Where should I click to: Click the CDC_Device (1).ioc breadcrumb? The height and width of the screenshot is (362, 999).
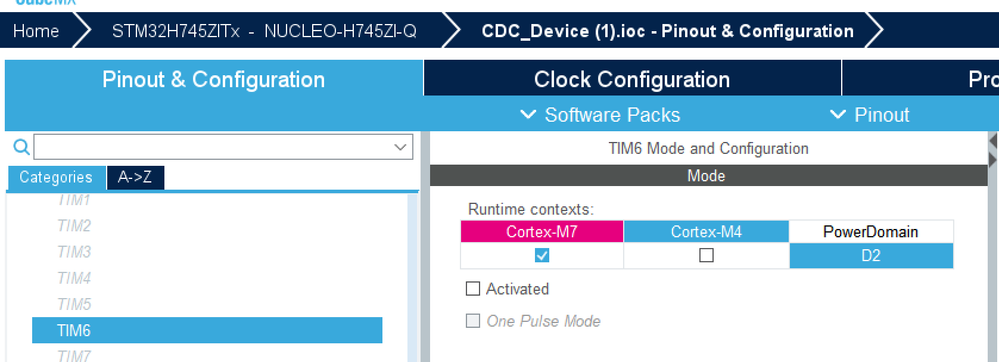[668, 31]
